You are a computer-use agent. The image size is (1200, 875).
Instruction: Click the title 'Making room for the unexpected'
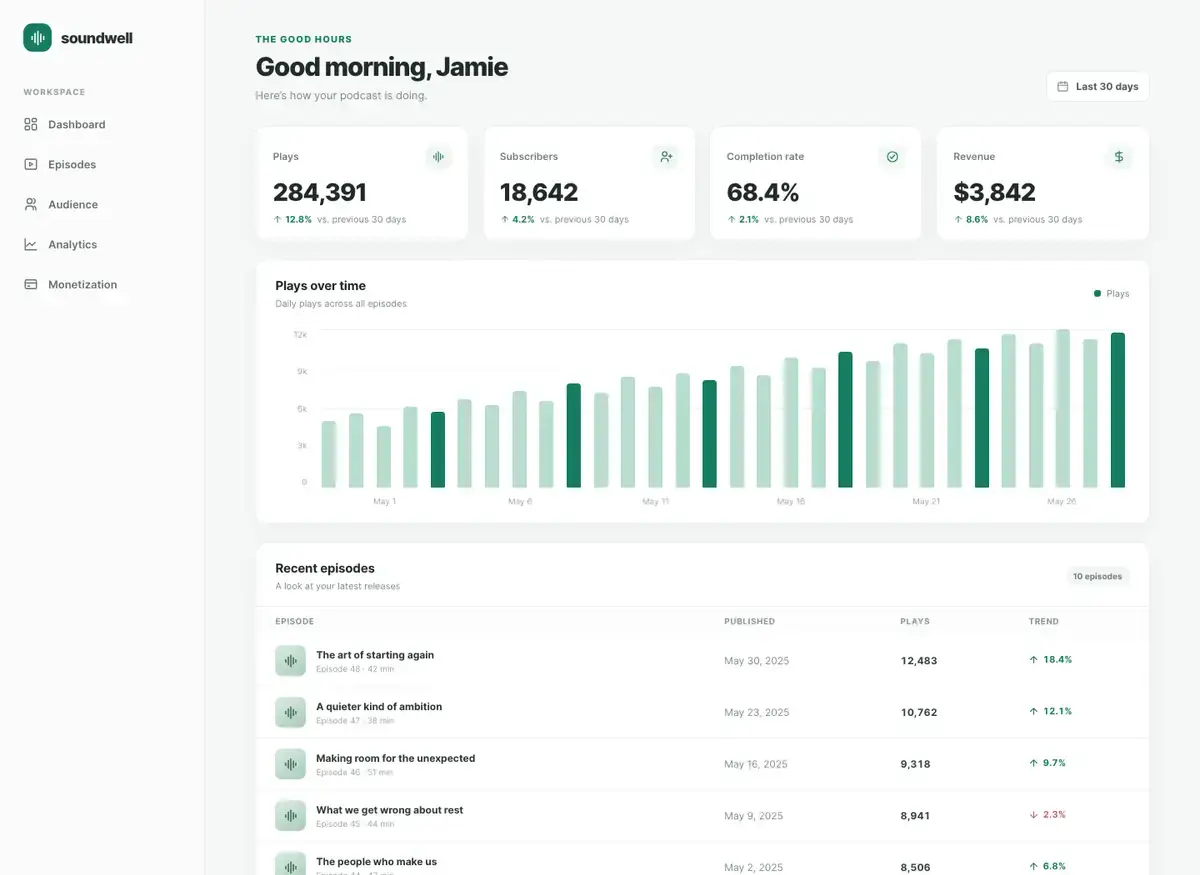tap(396, 759)
